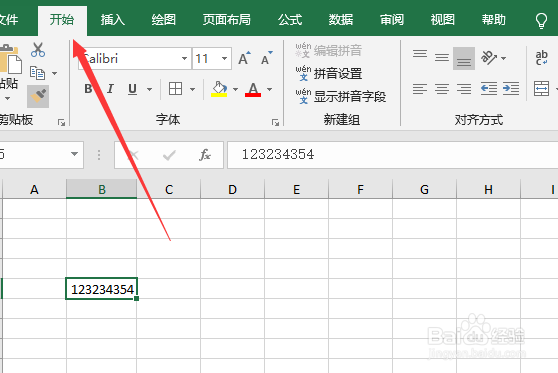
Task: Open the font name dropdown
Action: [184, 58]
